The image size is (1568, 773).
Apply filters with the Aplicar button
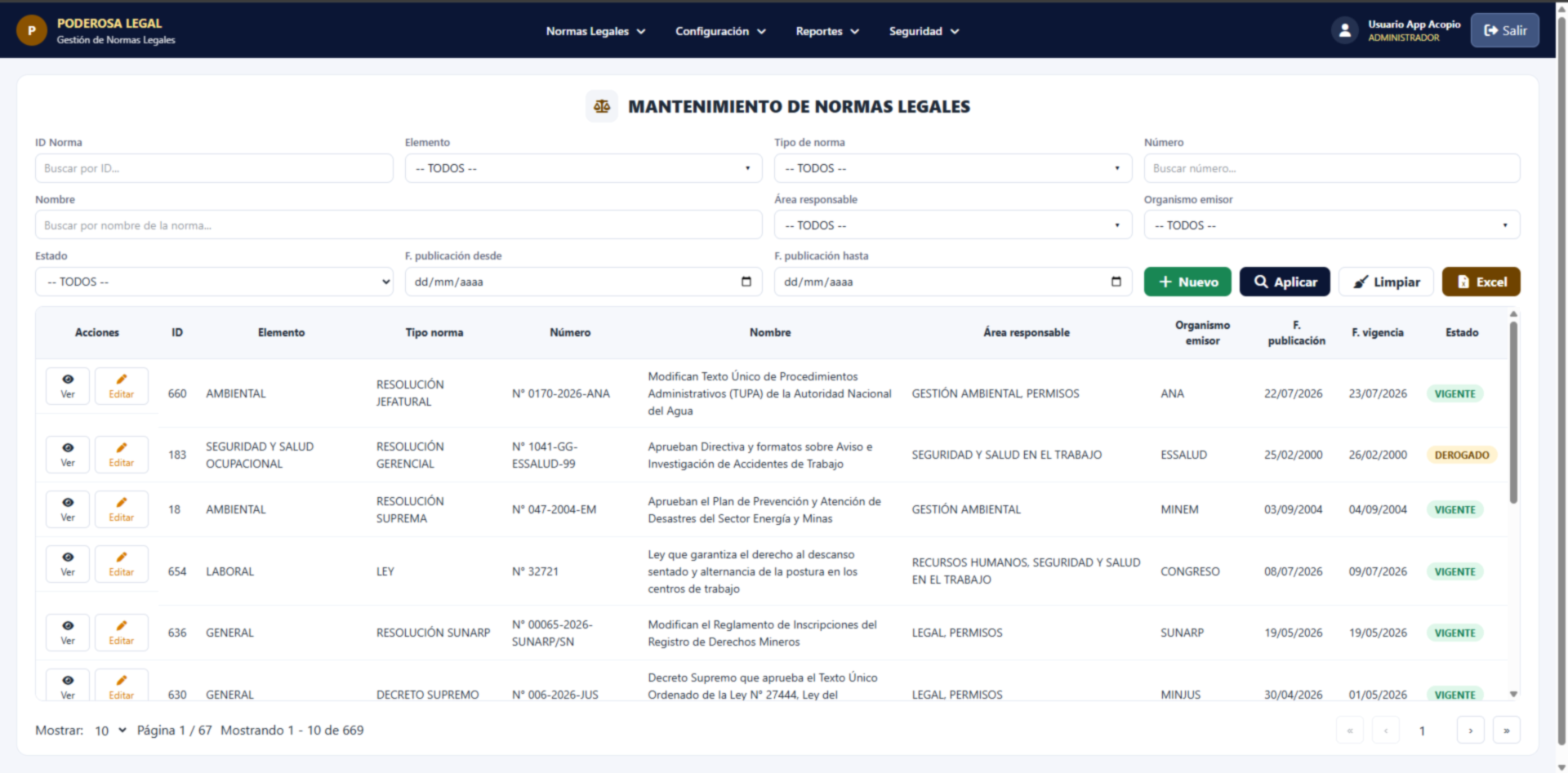1285,282
